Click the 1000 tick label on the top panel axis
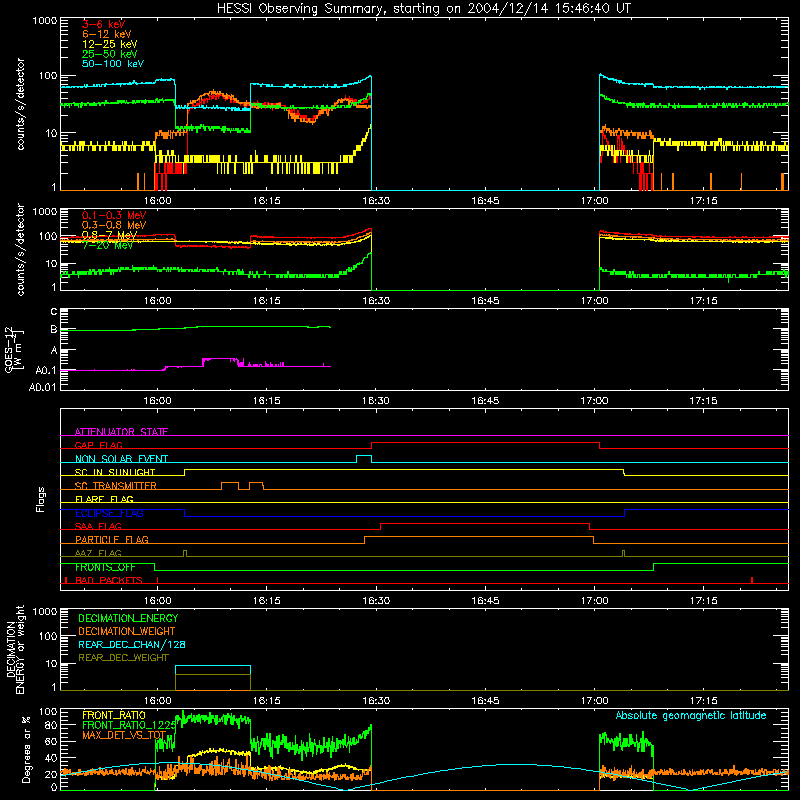Image resolution: width=800 pixels, height=800 pixels. (44, 21)
